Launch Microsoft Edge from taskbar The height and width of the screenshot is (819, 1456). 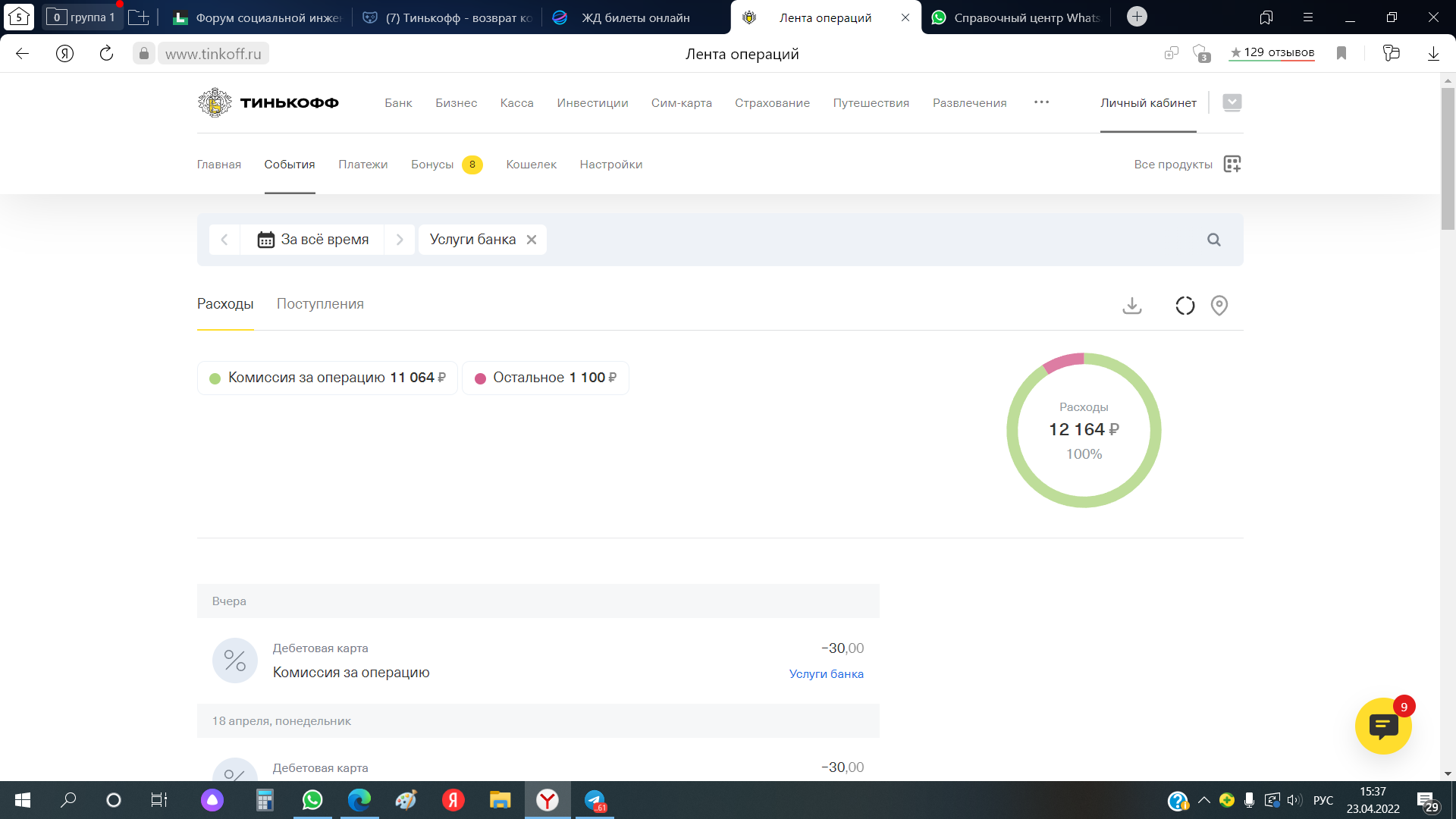pyautogui.click(x=359, y=800)
